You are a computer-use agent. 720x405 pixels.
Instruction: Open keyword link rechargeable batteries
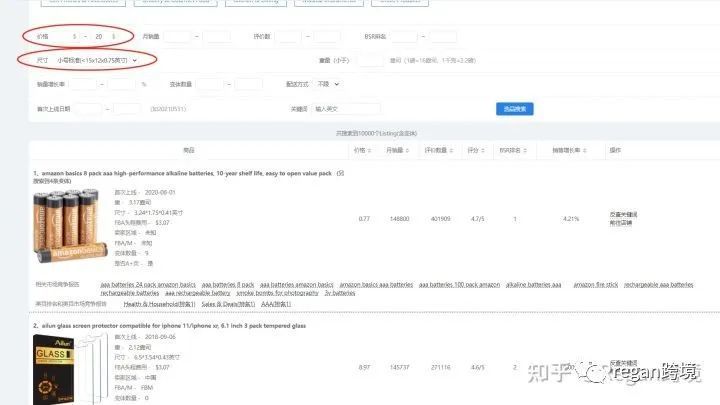[129, 293]
